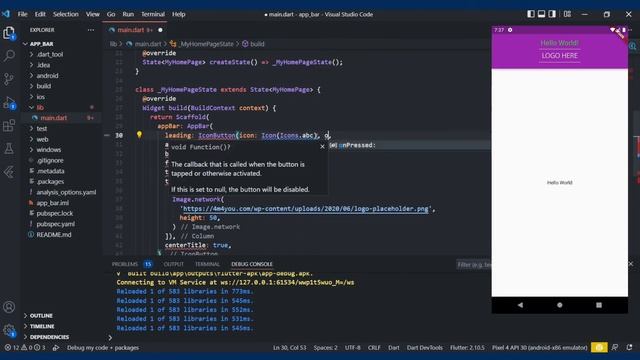Open the Search view in activity bar

9,56
